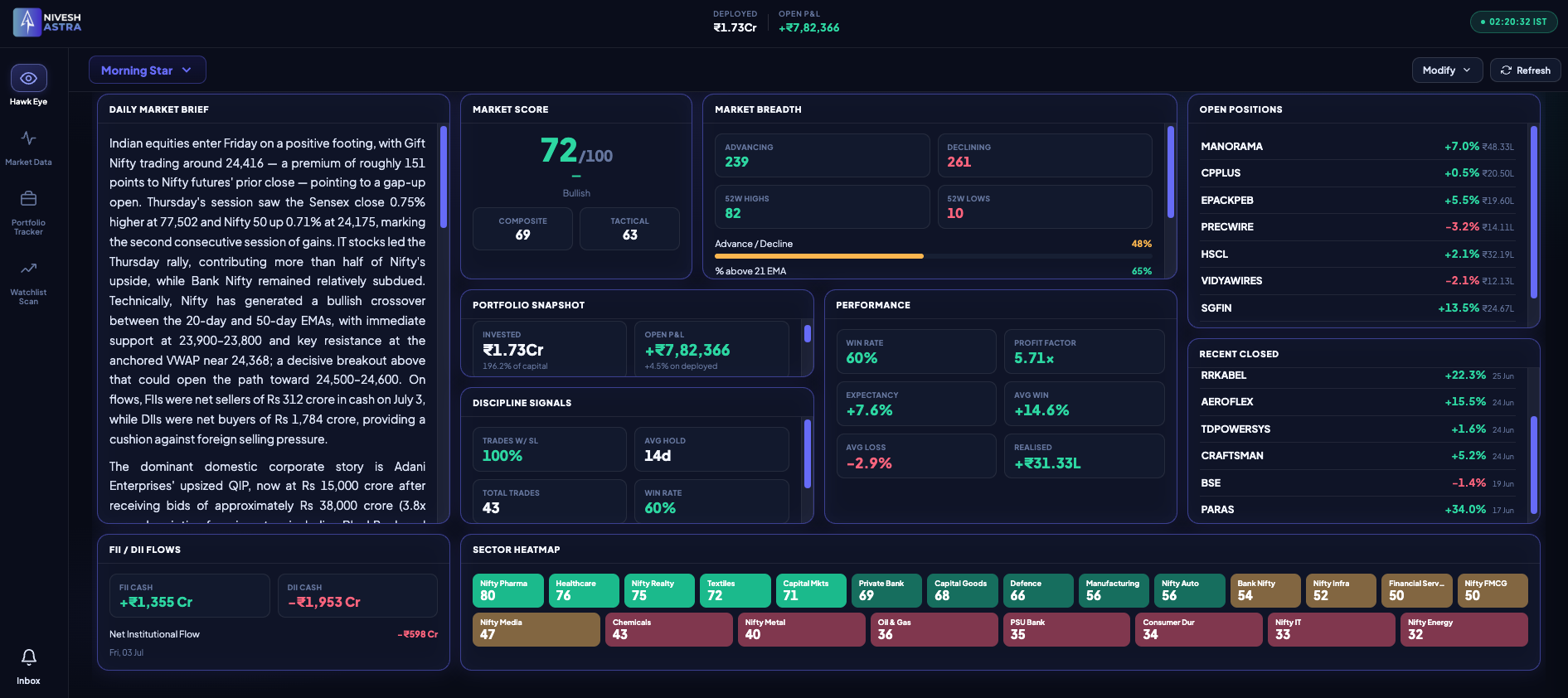Click the Open Positions scrollbar
1568x698 pixels.
tap(1534, 212)
